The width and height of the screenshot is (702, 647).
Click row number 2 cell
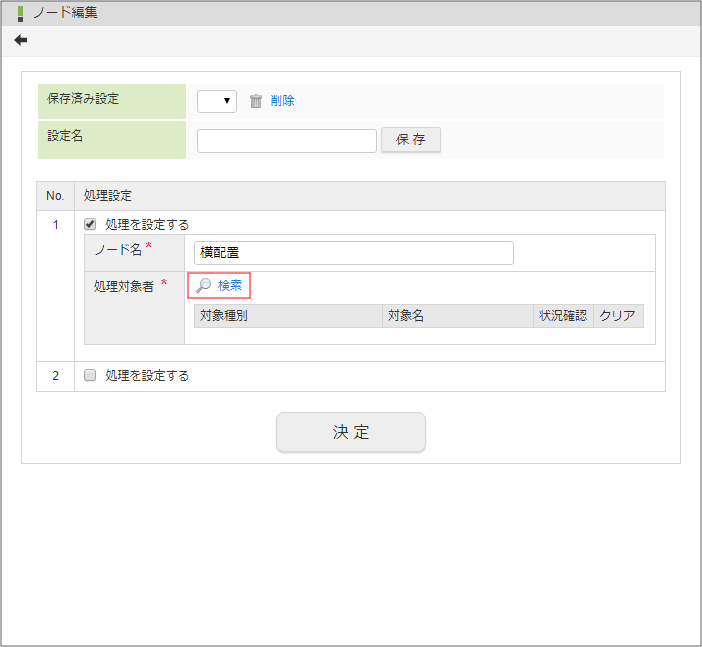pyautogui.click(x=56, y=376)
